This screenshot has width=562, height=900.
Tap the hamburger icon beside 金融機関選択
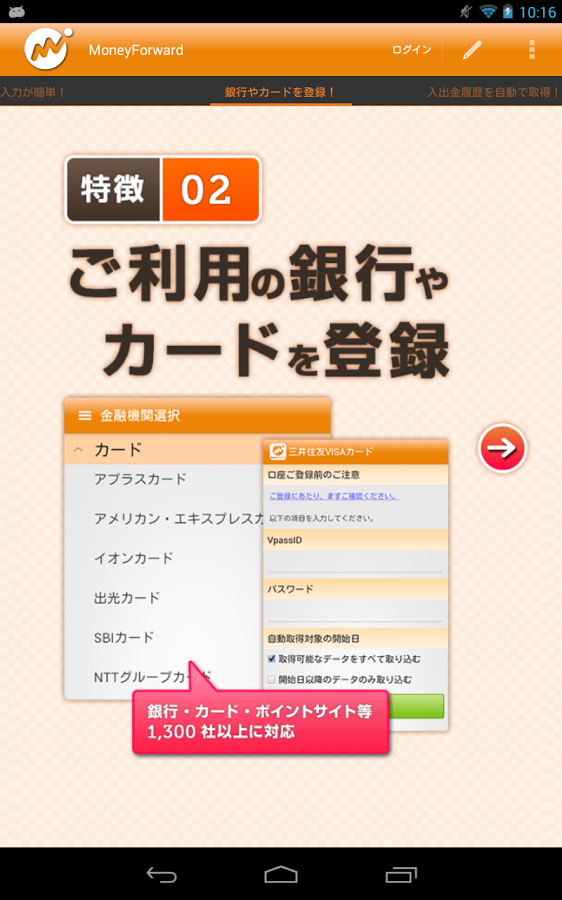[85, 415]
